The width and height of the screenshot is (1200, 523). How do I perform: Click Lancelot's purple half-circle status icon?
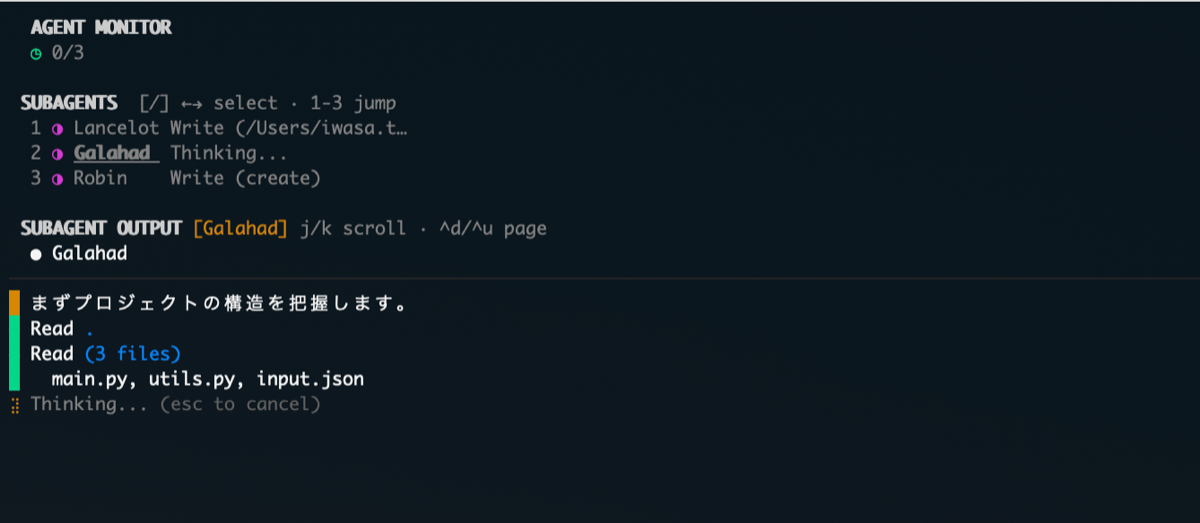(57, 129)
